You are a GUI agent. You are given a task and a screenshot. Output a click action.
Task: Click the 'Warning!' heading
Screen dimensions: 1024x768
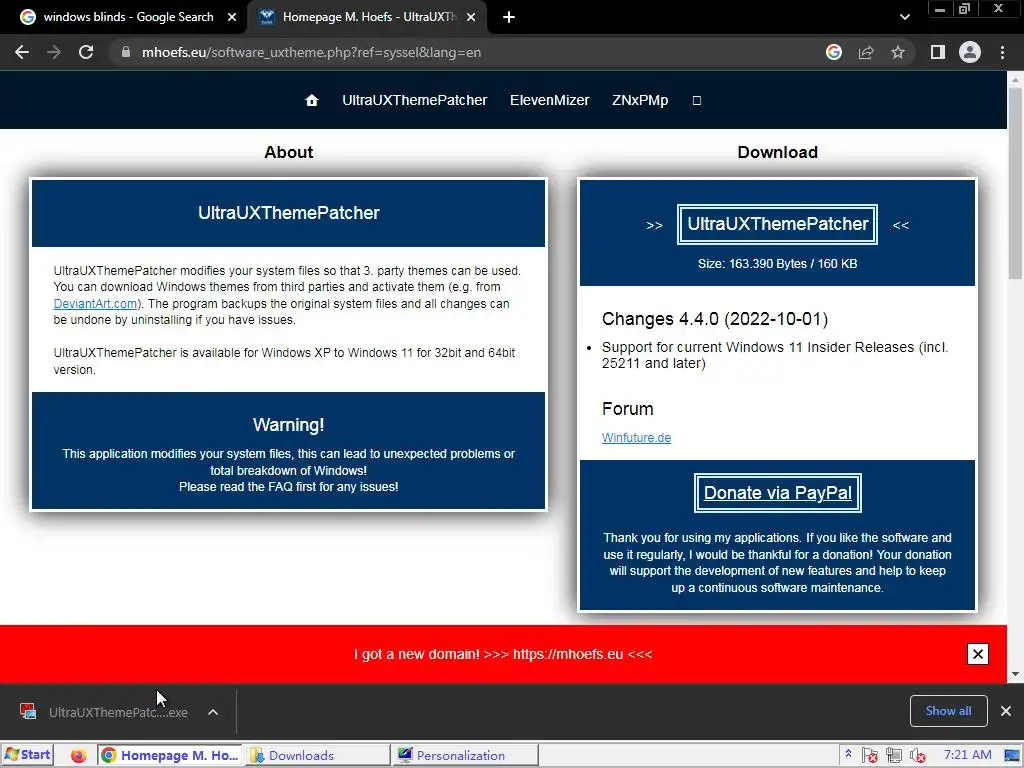pyautogui.click(x=288, y=425)
